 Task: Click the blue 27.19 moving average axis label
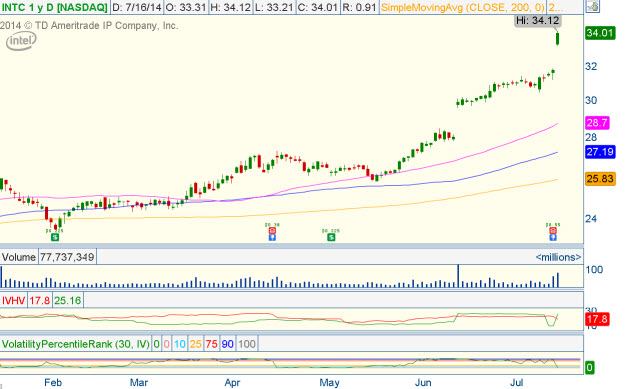(600, 152)
